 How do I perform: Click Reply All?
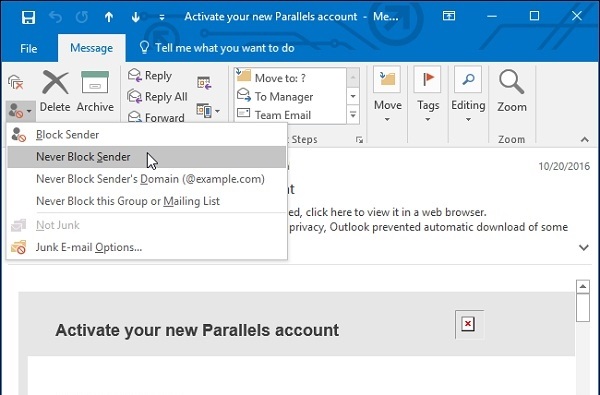[x=157, y=96]
